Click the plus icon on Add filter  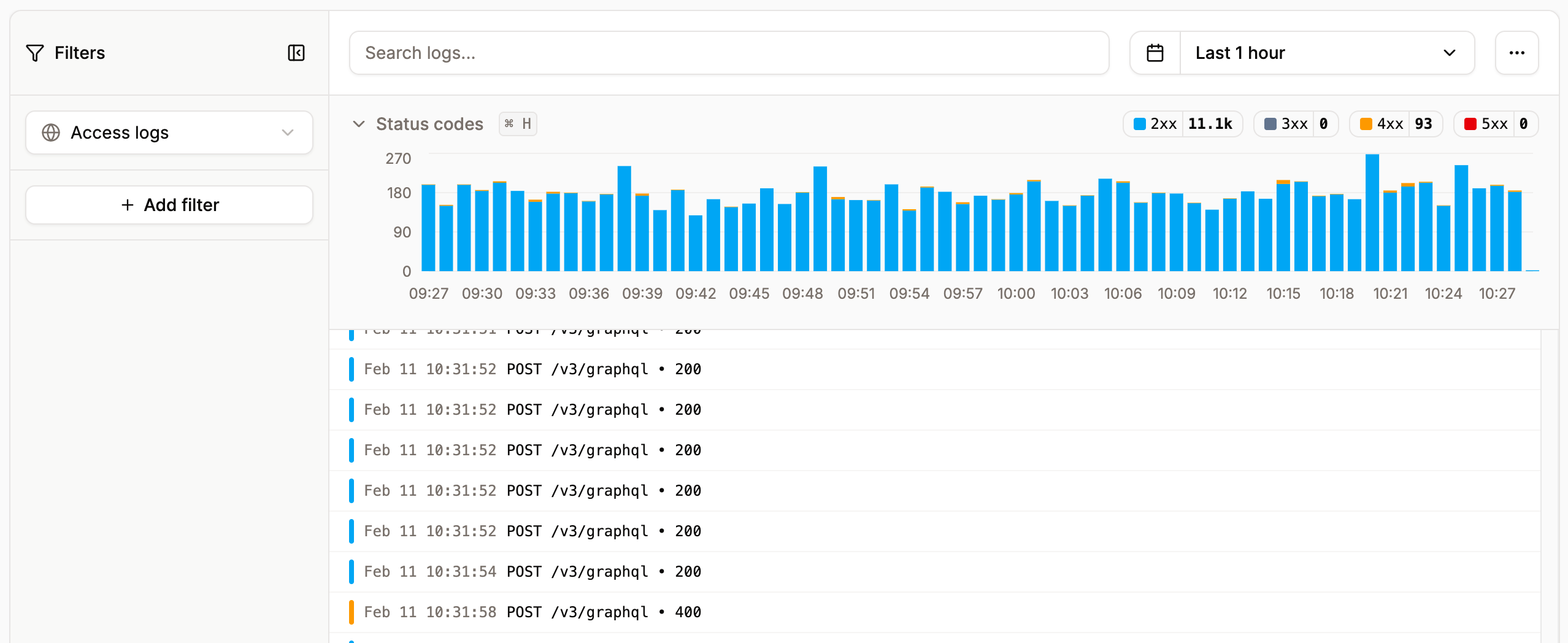click(128, 204)
